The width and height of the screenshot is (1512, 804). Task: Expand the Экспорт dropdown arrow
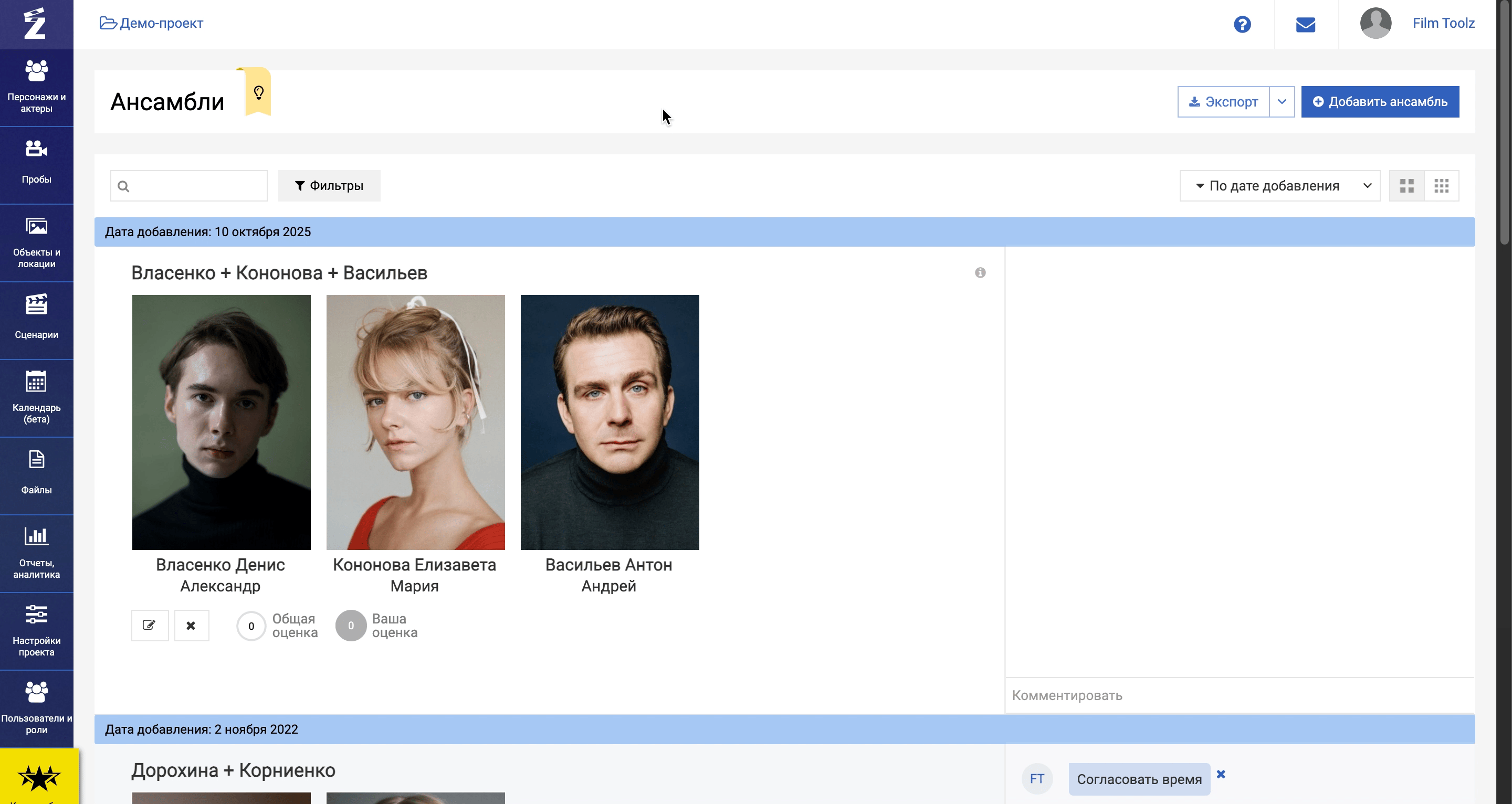[1282, 101]
